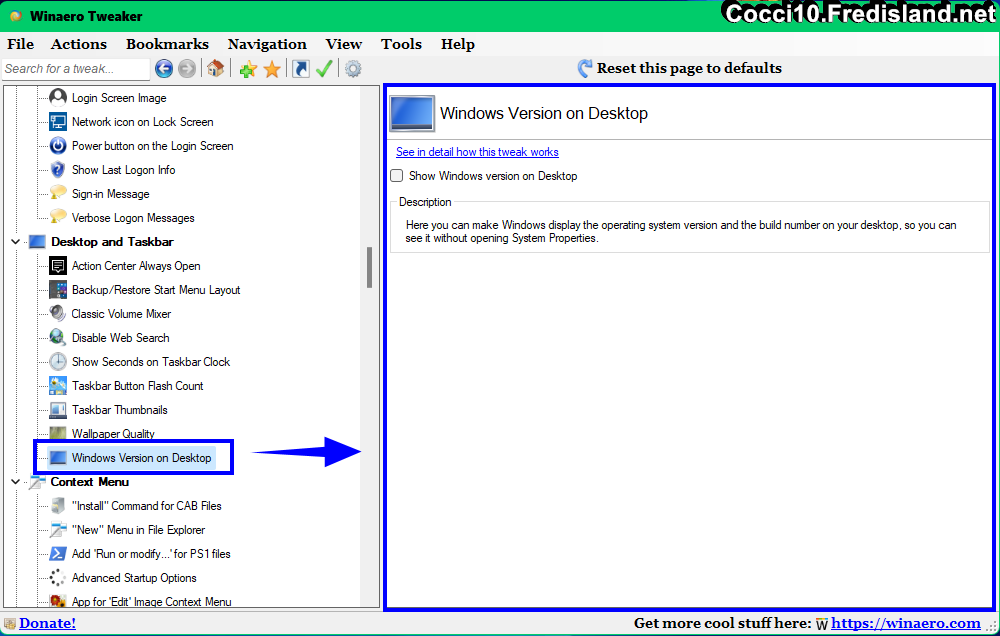The width and height of the screenshot is (1000, 636).
Task: Click the Login Screen Image icon
Action: pos(58,98)
